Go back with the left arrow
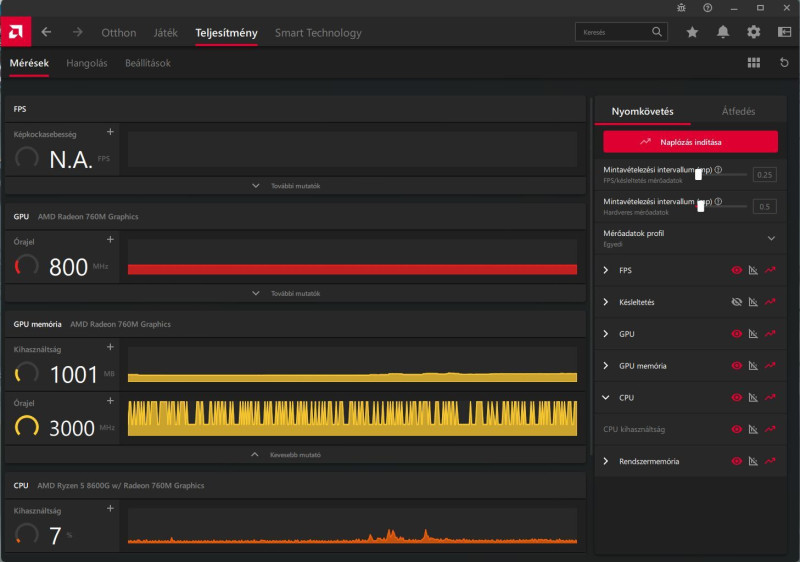Viewport: 800px width, 562px height. 46,32
